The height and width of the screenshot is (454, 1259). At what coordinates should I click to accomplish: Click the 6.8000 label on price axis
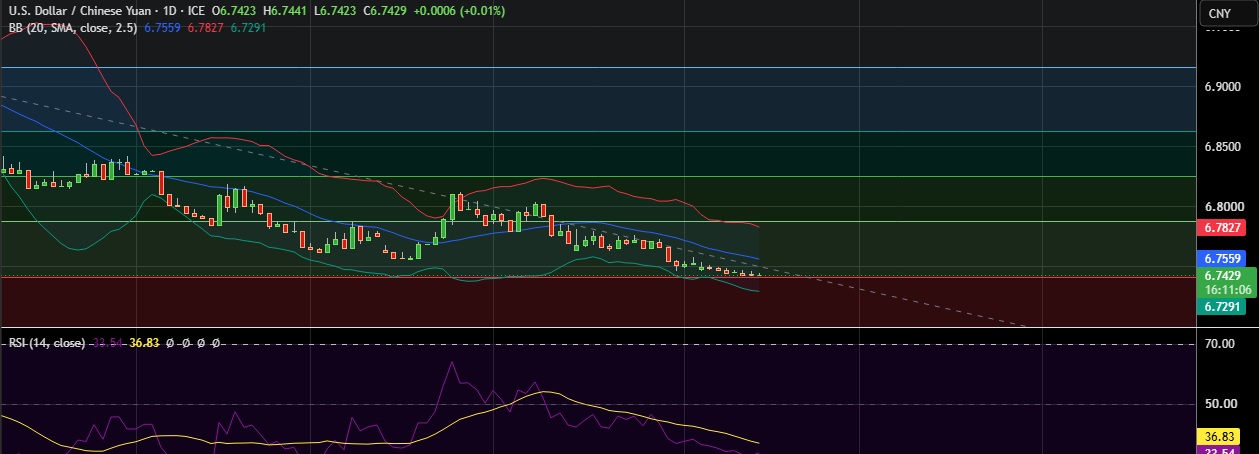click(1222, 207)
